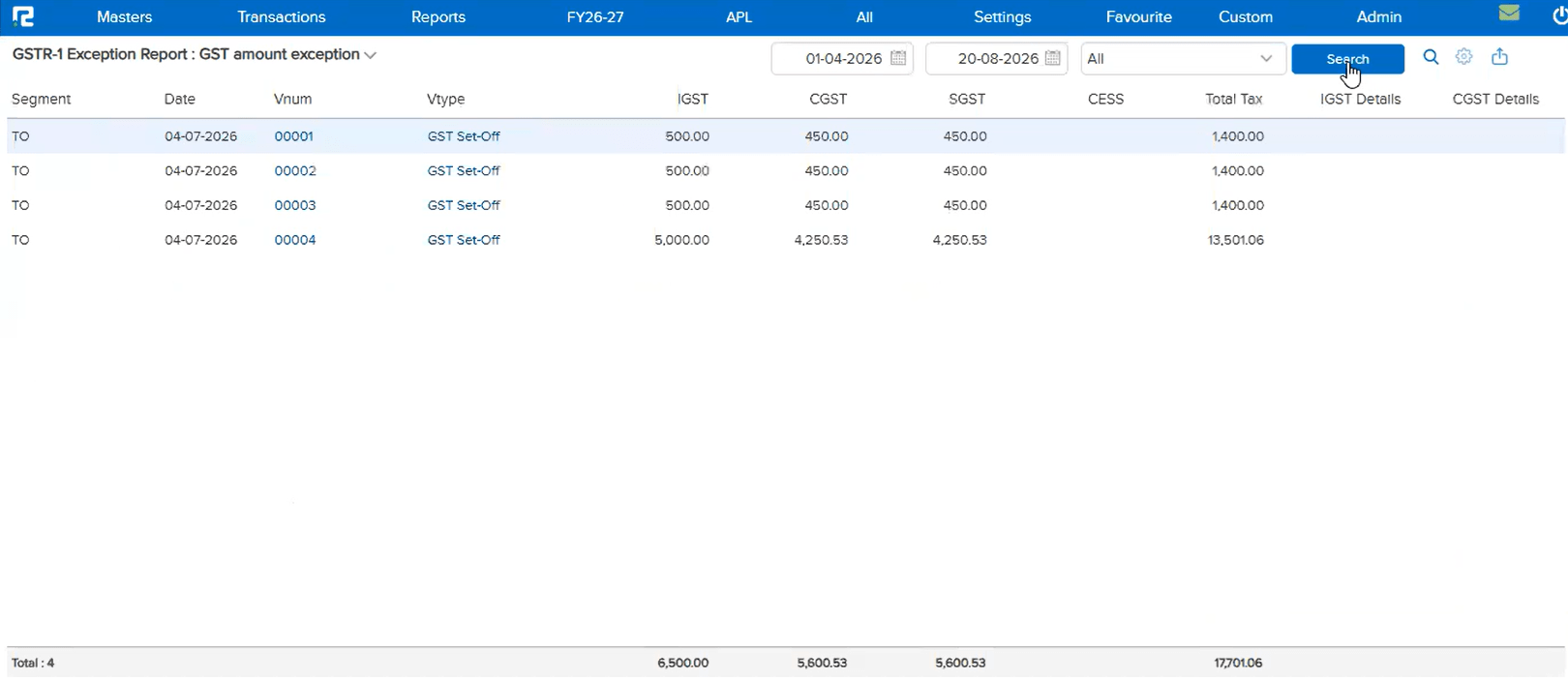The height and width of the screenshot is (681, 1568).
Task: Select the Total : 4 footer text
Action: 33,664
